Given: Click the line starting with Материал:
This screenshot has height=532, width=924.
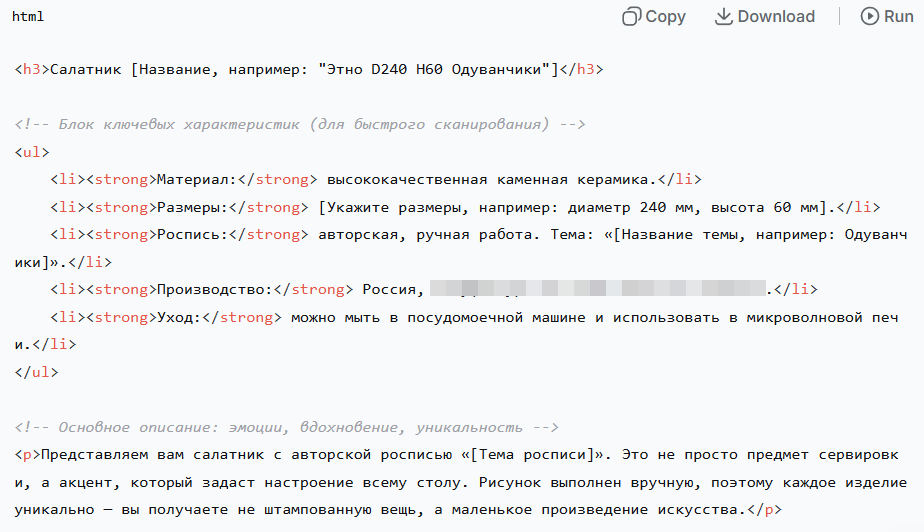Looking at the screenshot, I should (376, 180).
